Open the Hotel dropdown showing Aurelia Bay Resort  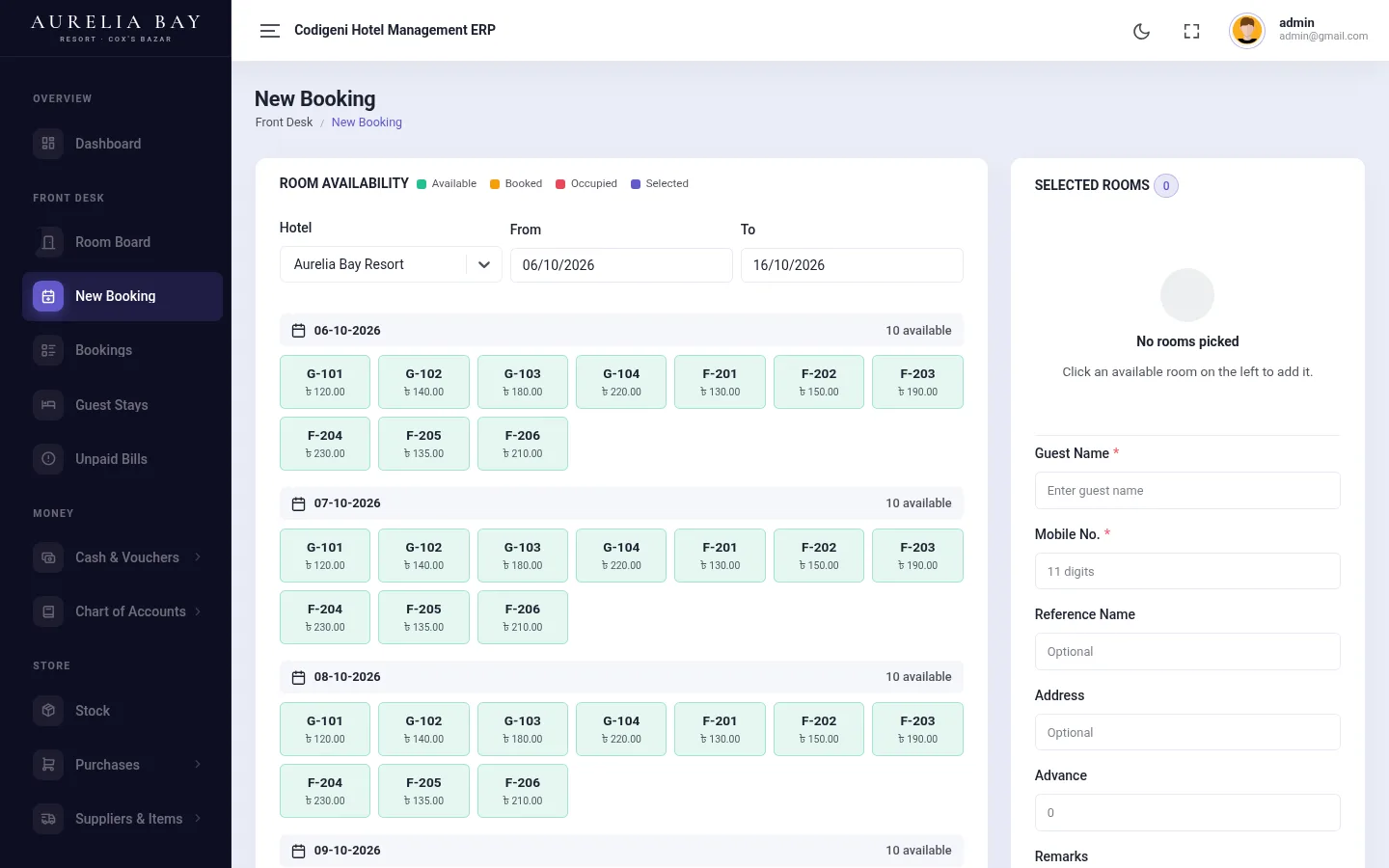391,264
